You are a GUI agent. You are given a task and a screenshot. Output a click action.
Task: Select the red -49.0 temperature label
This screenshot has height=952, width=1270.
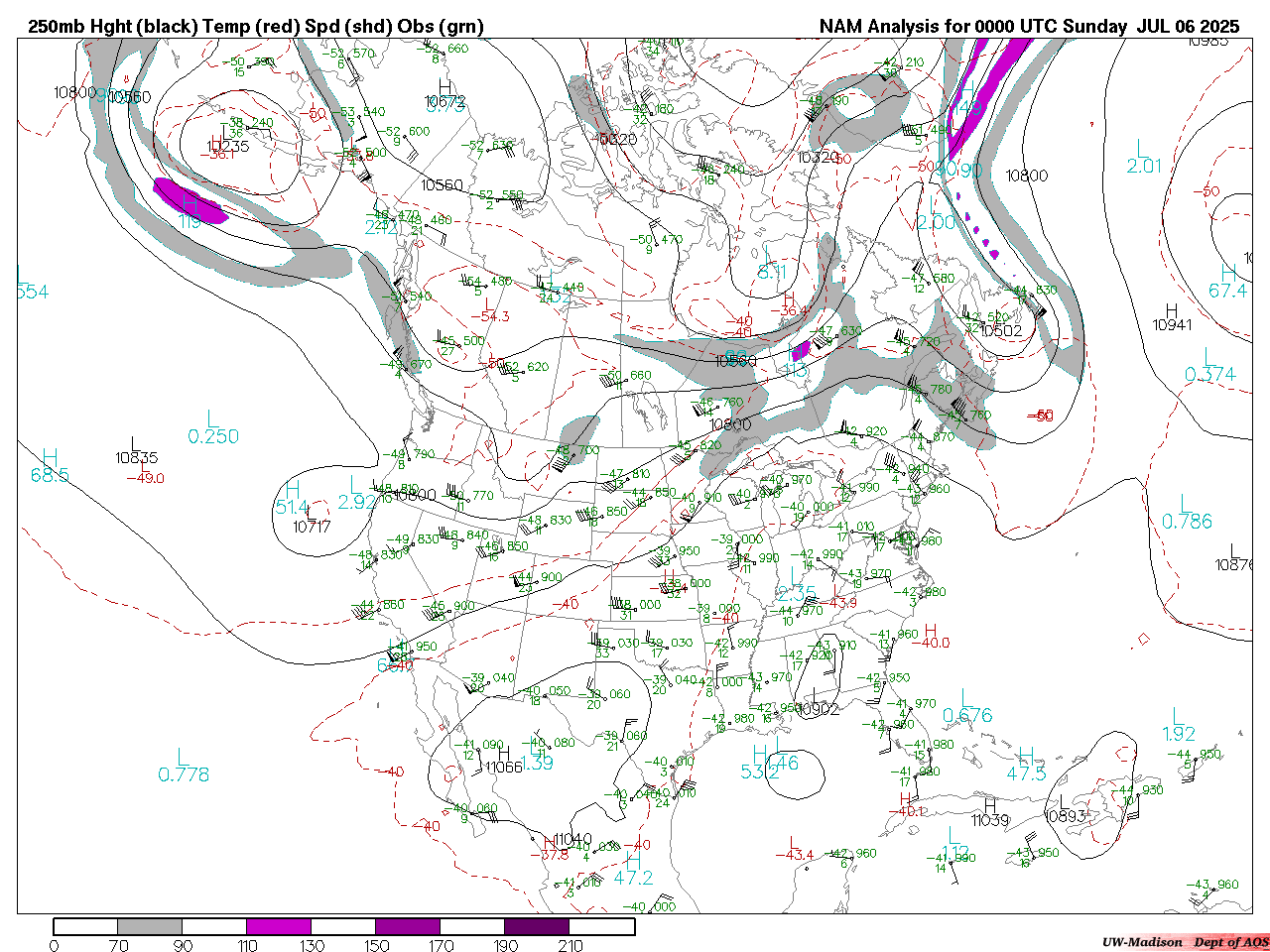pyautogui.click(x=145, y=478)
